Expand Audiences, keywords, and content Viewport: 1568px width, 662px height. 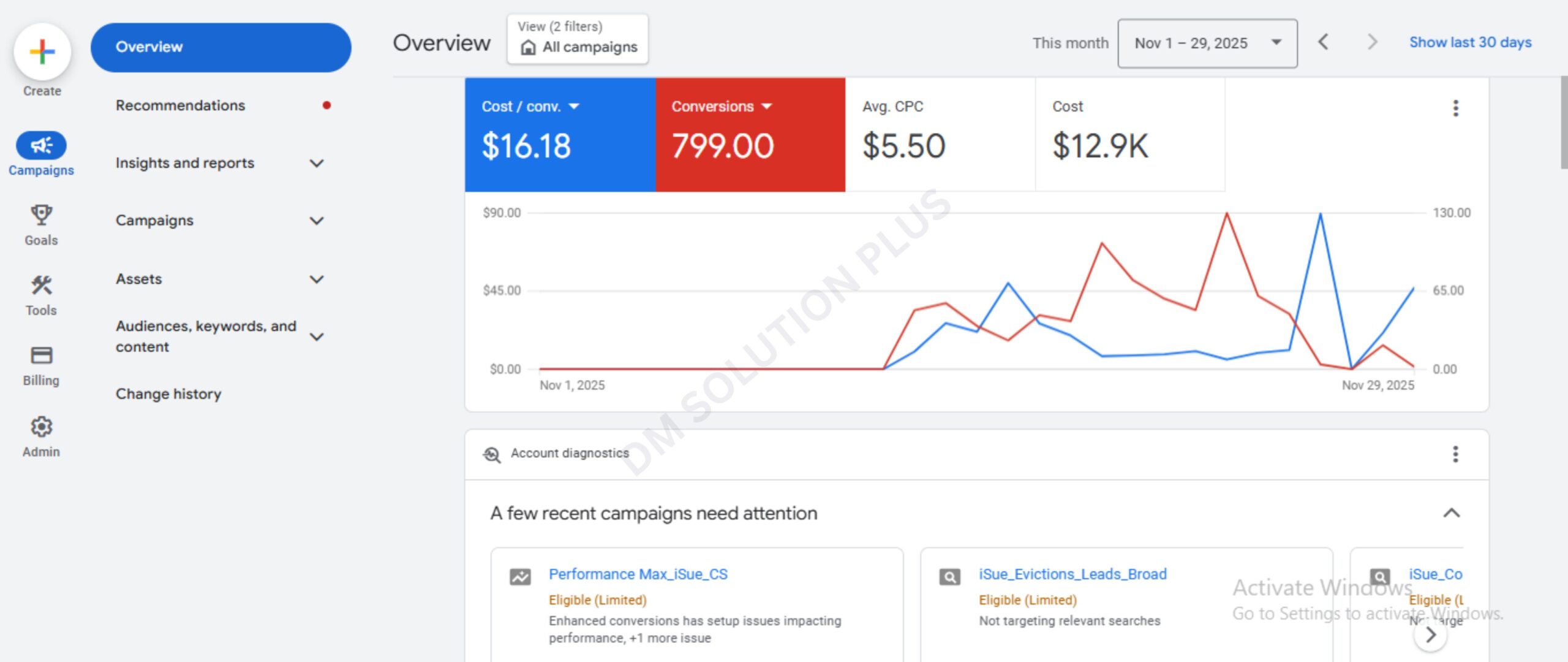click(316, 337)
